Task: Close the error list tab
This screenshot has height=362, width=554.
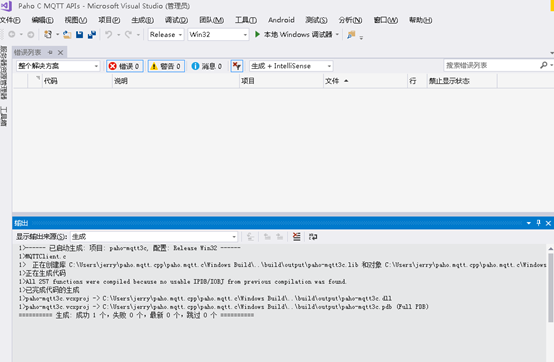Action: (60, 52)
